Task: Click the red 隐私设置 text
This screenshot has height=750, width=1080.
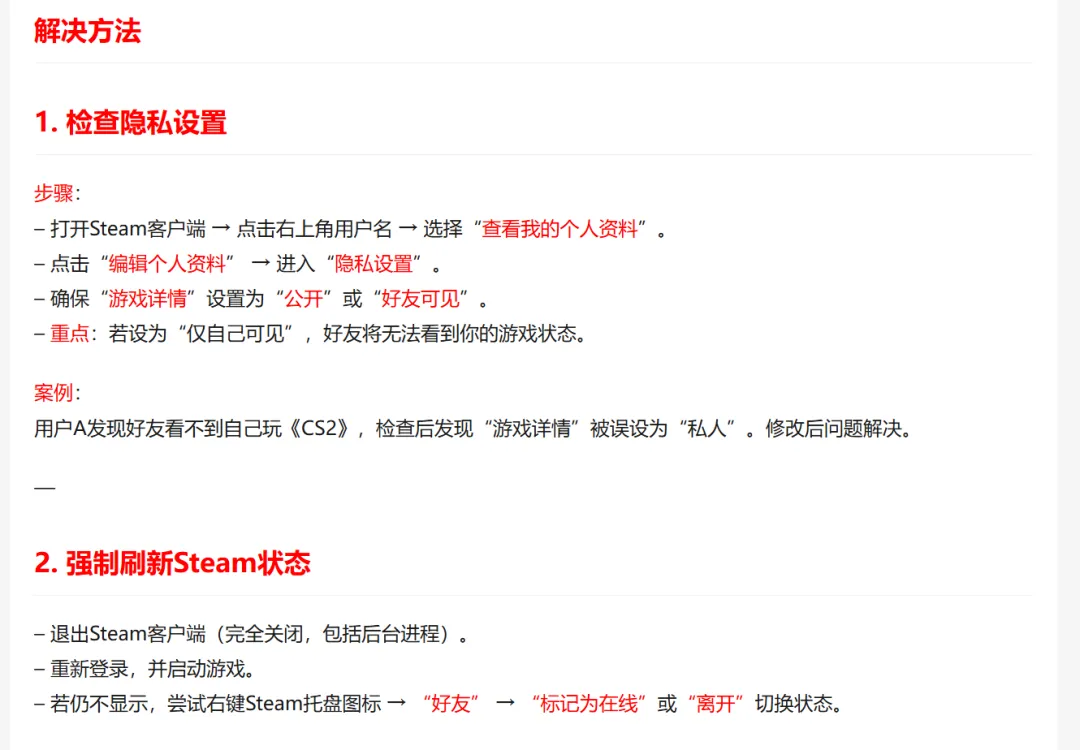Action: tap(373, 264)
